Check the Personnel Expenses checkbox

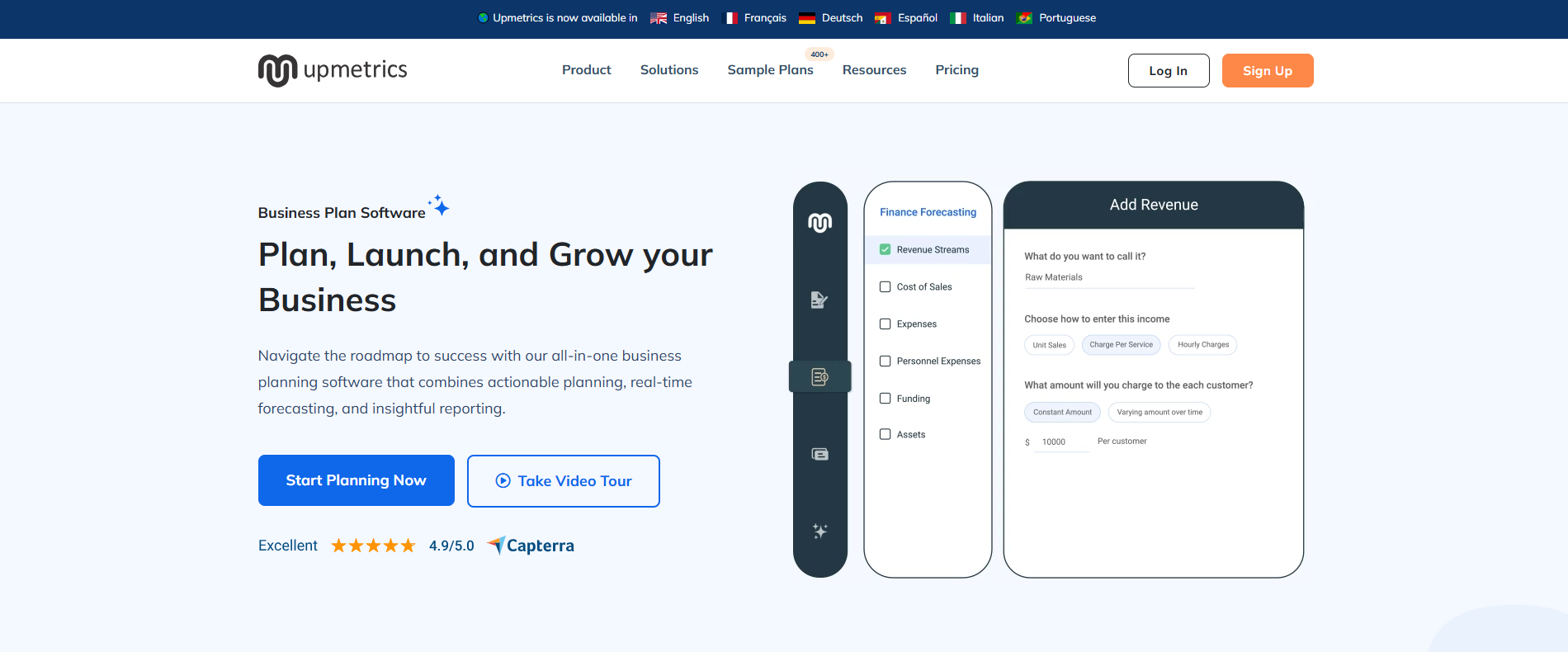[885, 361]
